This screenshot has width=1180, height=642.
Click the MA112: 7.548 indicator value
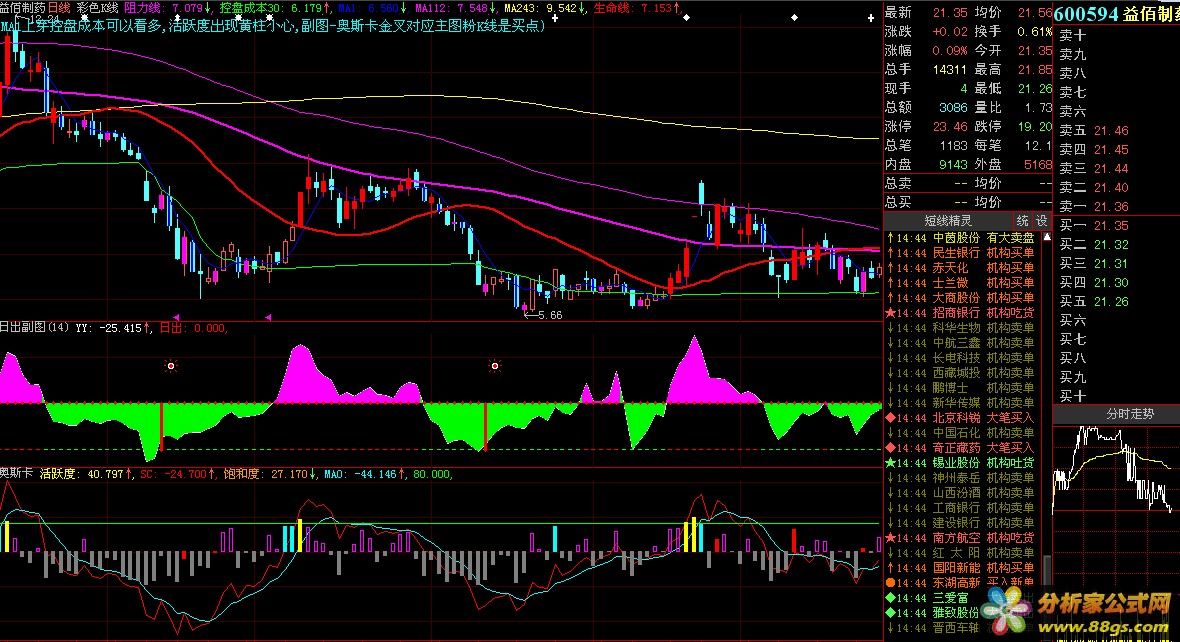(455, 8)
